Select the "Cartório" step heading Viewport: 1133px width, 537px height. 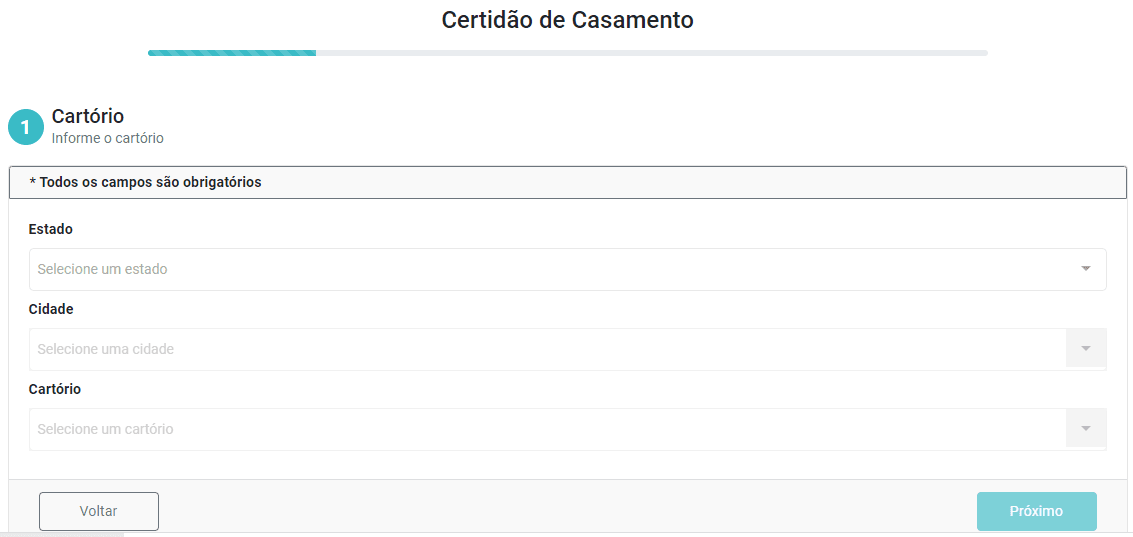[x=88, y=116]
